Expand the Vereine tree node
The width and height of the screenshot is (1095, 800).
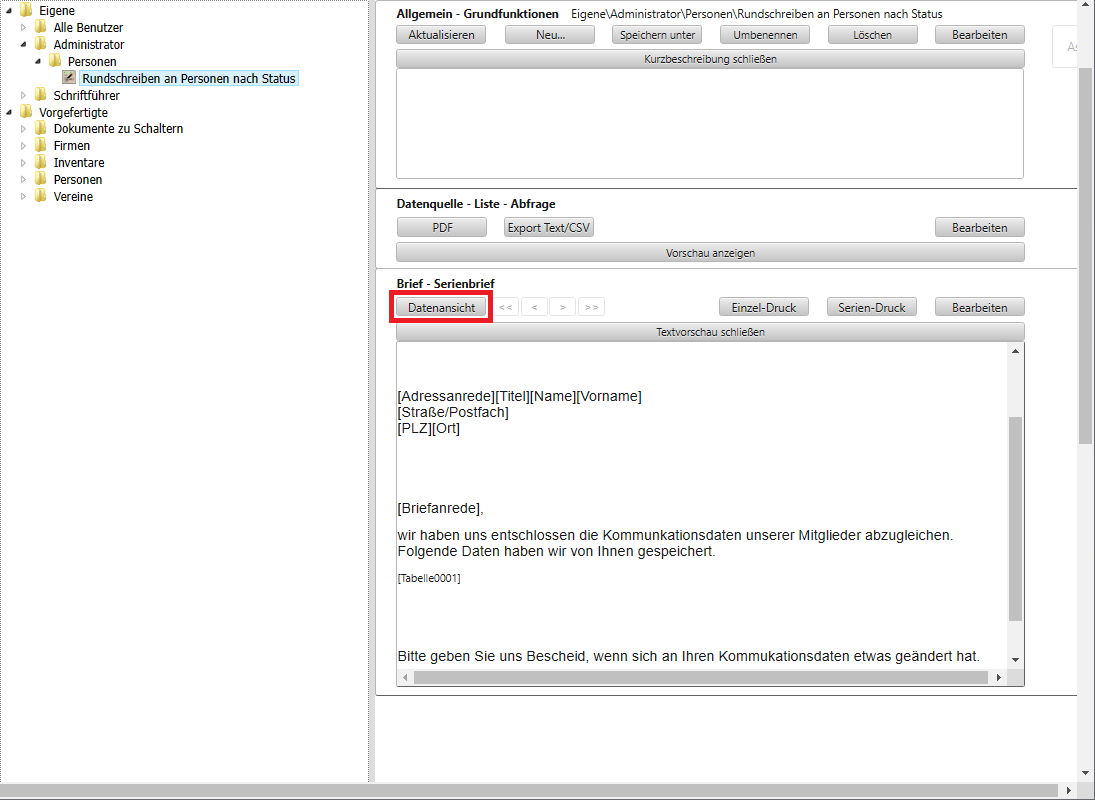pos(24,197)
